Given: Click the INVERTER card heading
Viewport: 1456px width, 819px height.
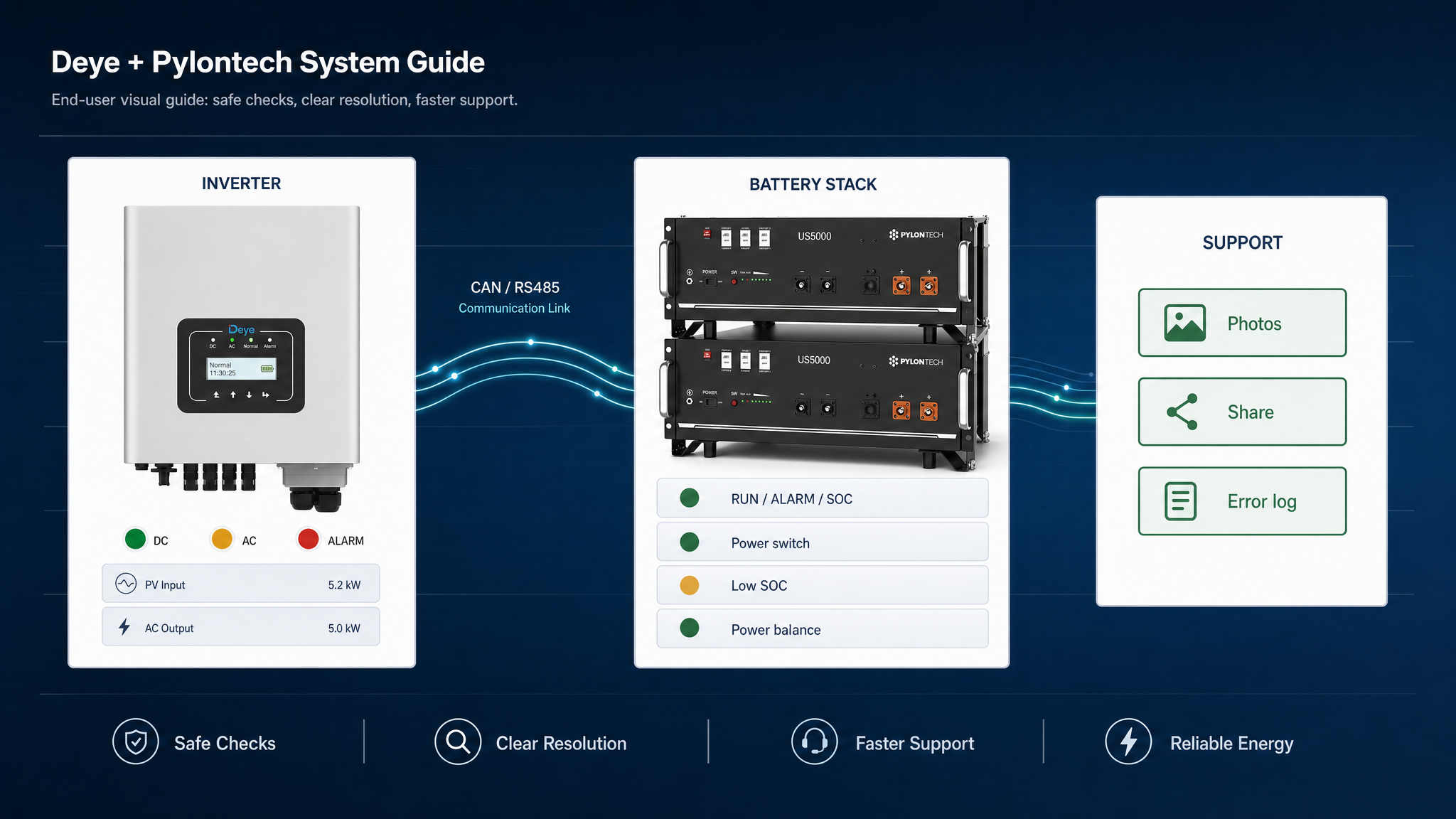Looking at the screenshot, I should (241, 183).
